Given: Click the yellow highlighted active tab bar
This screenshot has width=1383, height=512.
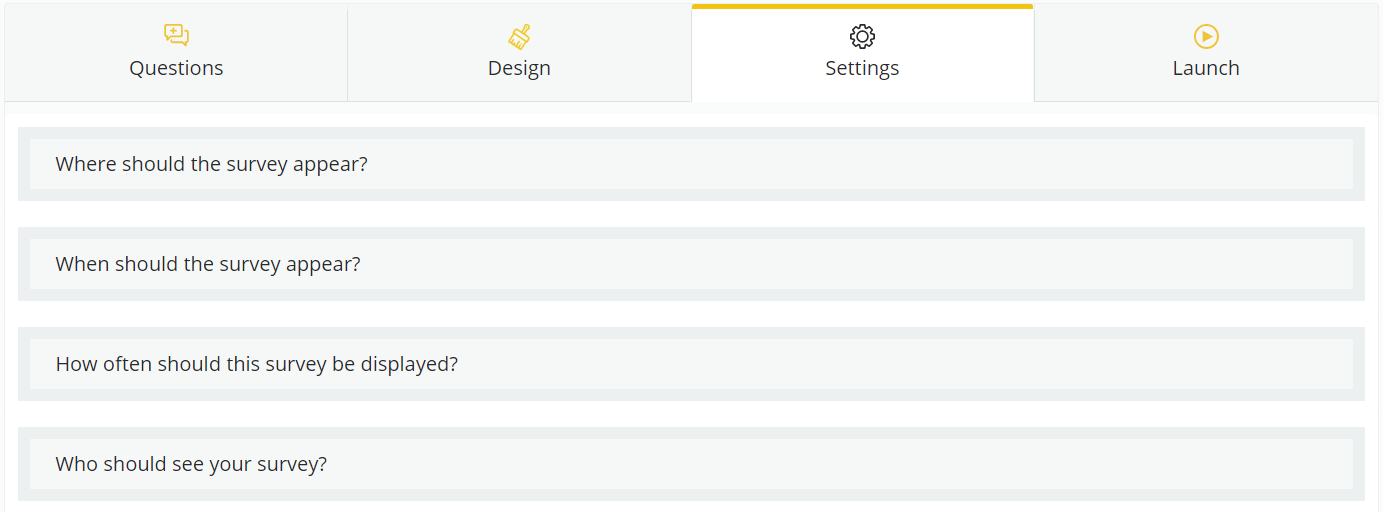Looking at the screenshot, I should click(x=862, y=6).
